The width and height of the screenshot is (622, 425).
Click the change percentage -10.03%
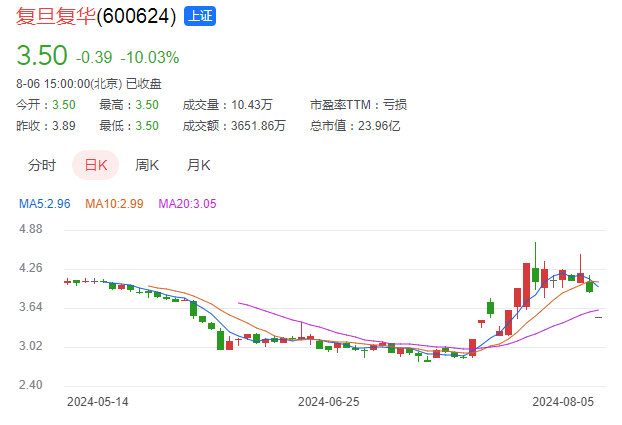pyautogui.click(x=150, y=58)
